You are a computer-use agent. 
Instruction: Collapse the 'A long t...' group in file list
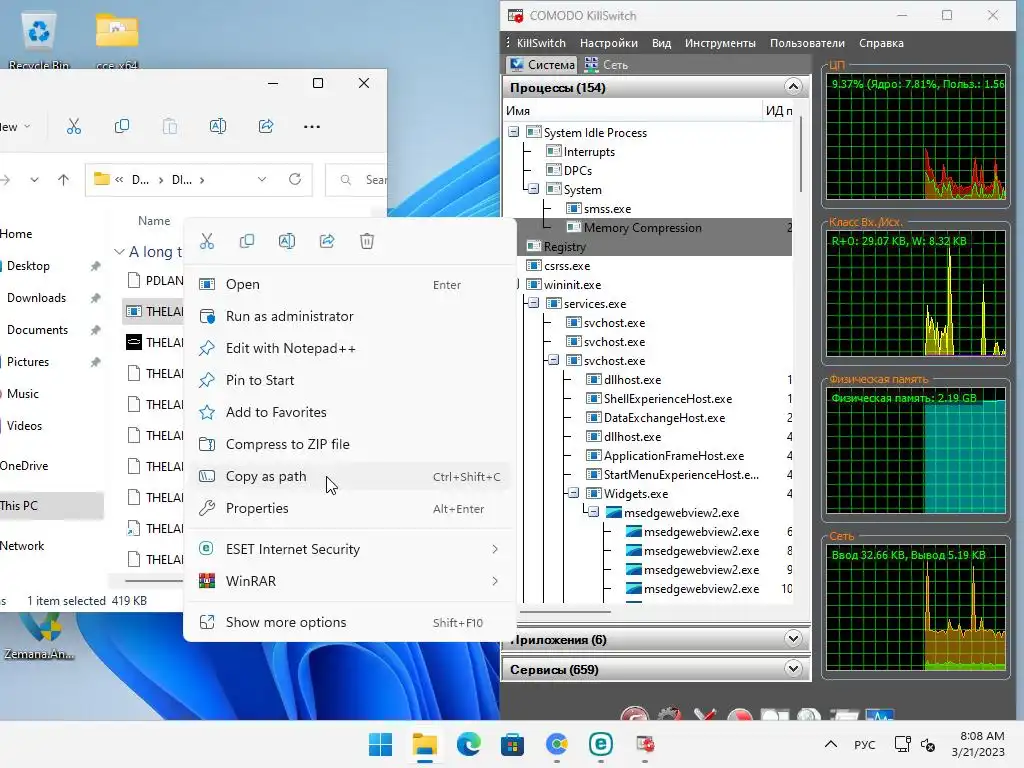coord(119,251)
